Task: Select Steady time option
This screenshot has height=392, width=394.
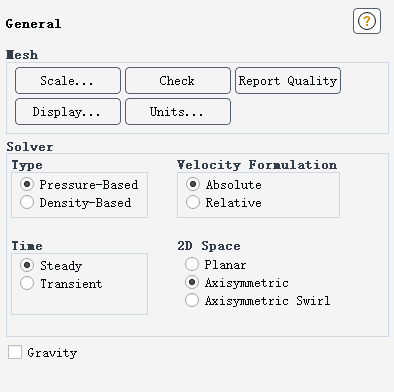Action: tap(27, 265)
